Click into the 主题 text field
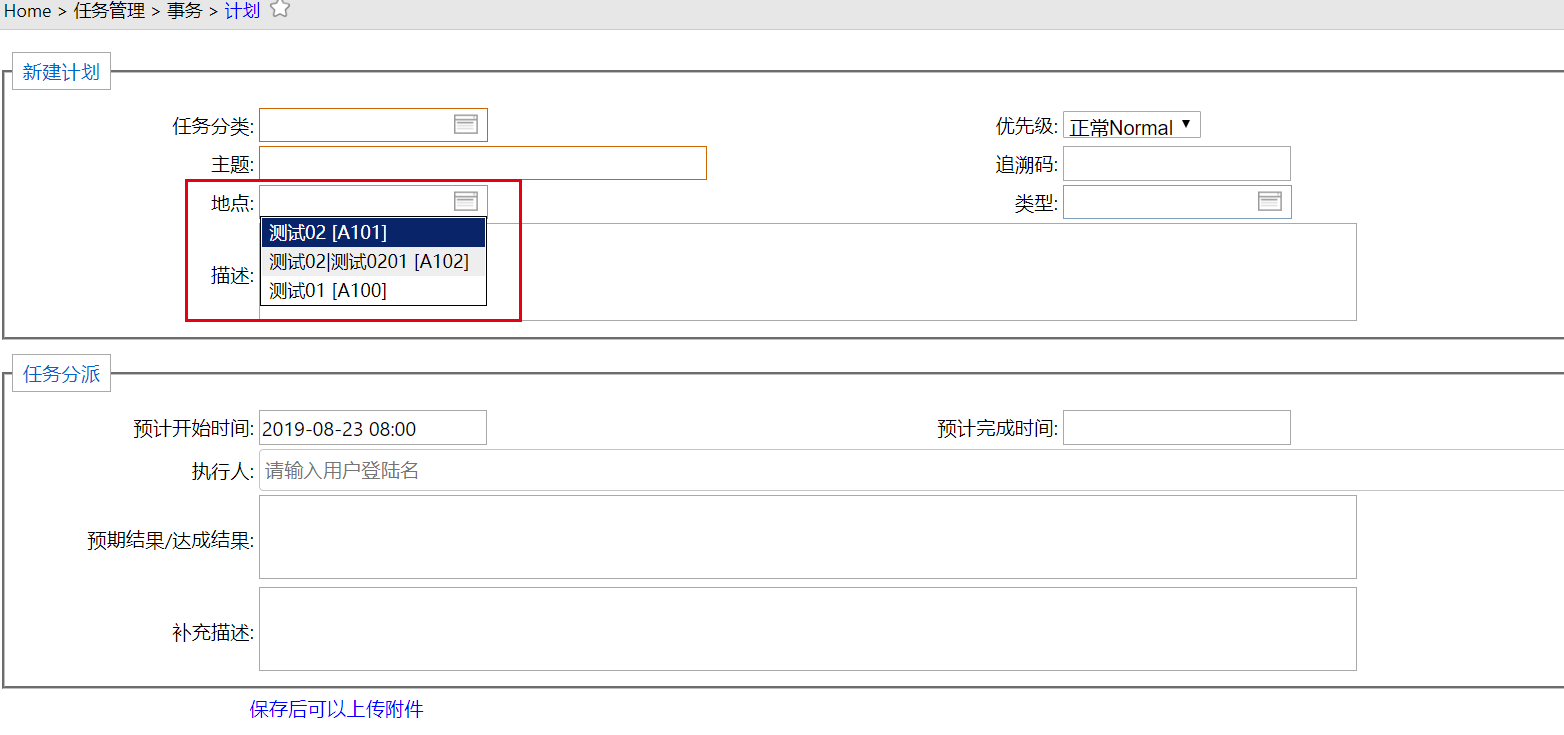 click(483, 163)
